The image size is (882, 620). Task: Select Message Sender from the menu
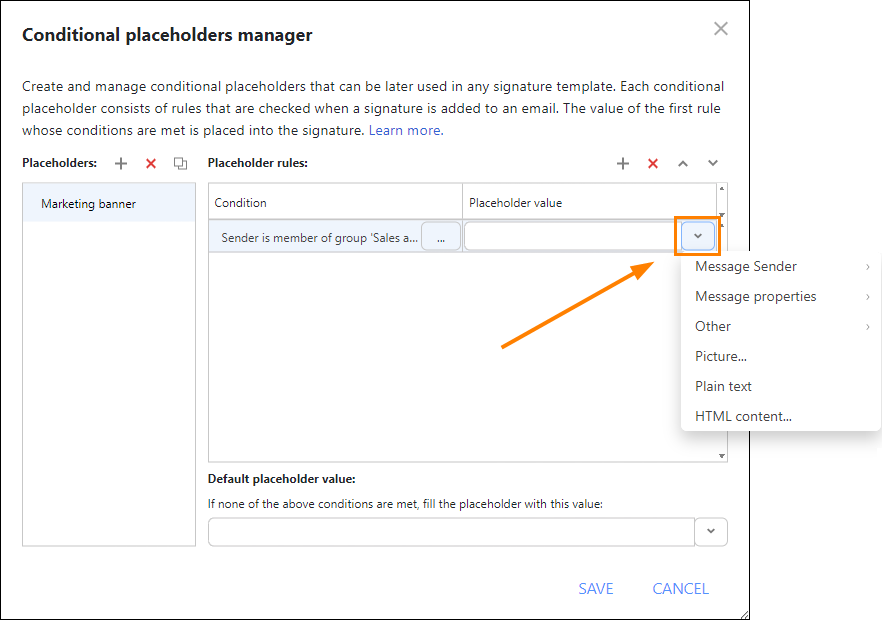tap(744, 266)
